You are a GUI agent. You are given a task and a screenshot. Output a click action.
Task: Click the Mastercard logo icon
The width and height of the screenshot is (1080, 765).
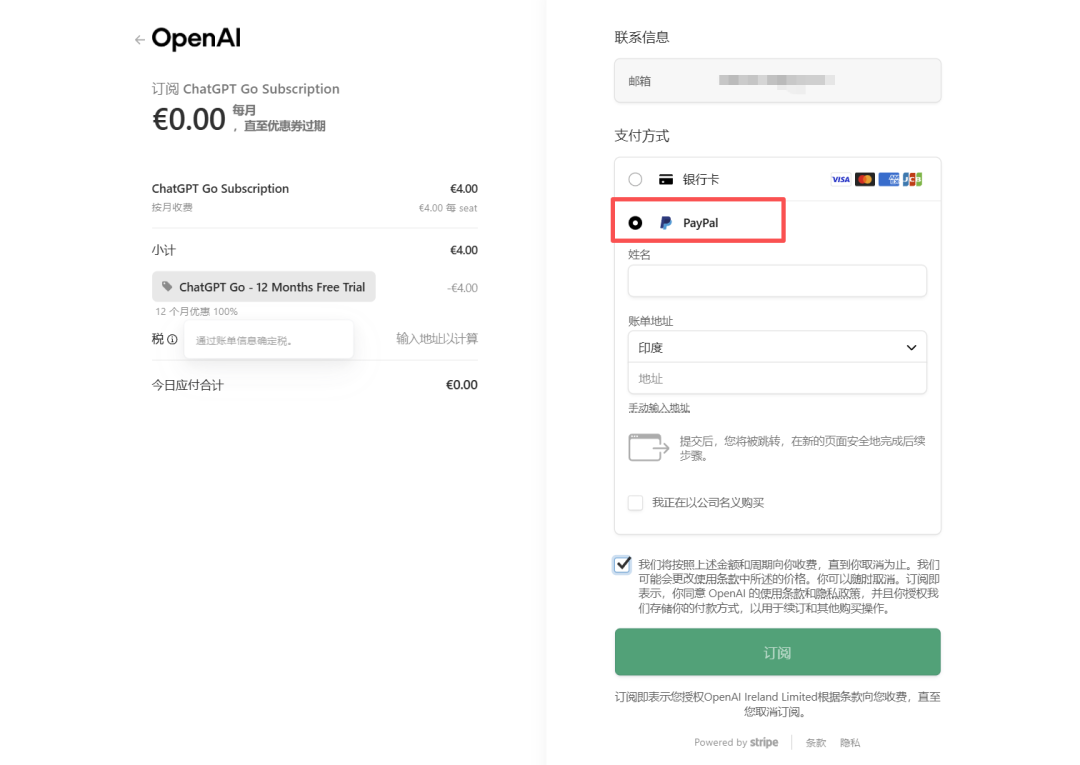864,179
